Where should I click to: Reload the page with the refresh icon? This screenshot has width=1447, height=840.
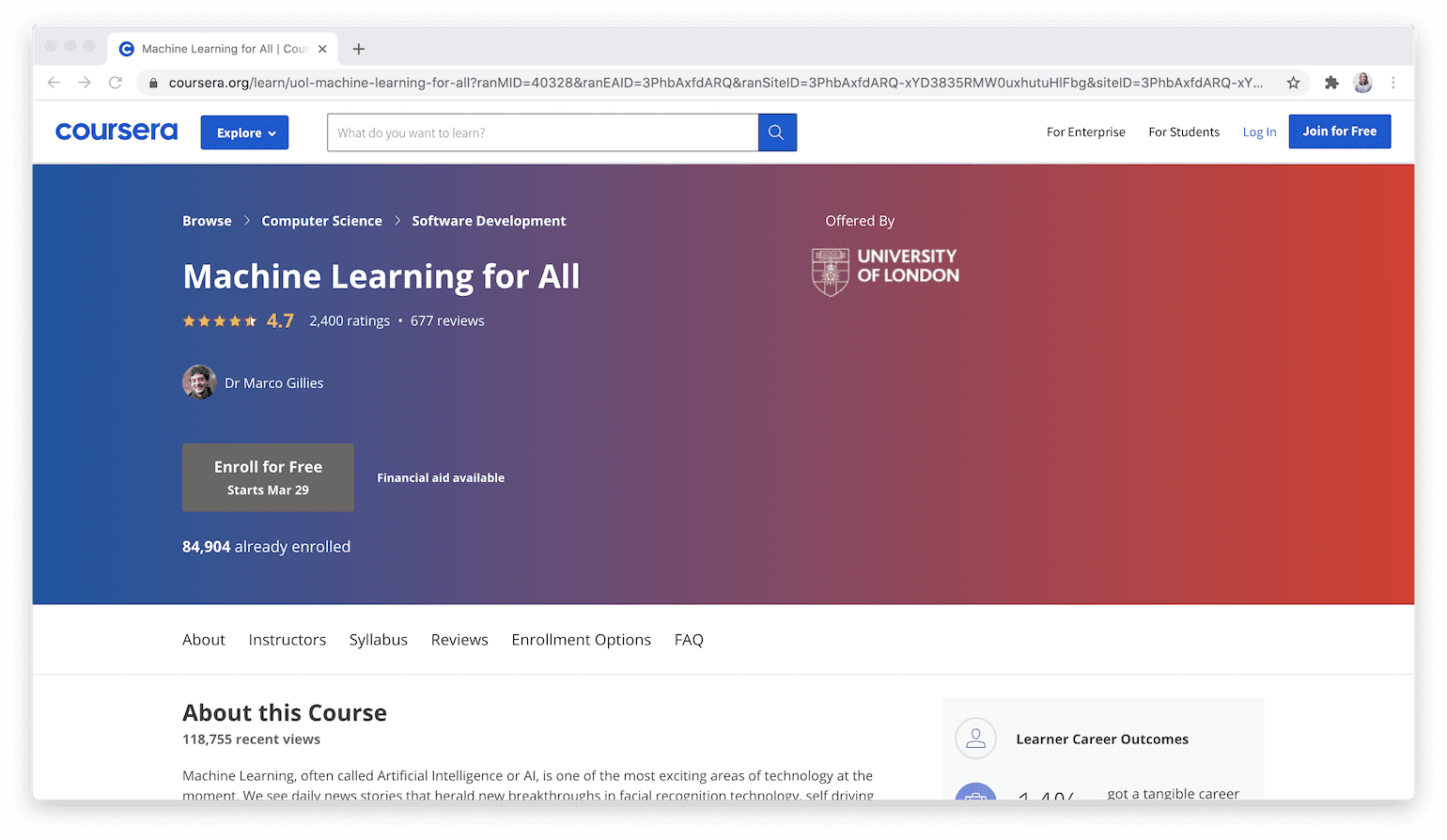coord(115,82)
